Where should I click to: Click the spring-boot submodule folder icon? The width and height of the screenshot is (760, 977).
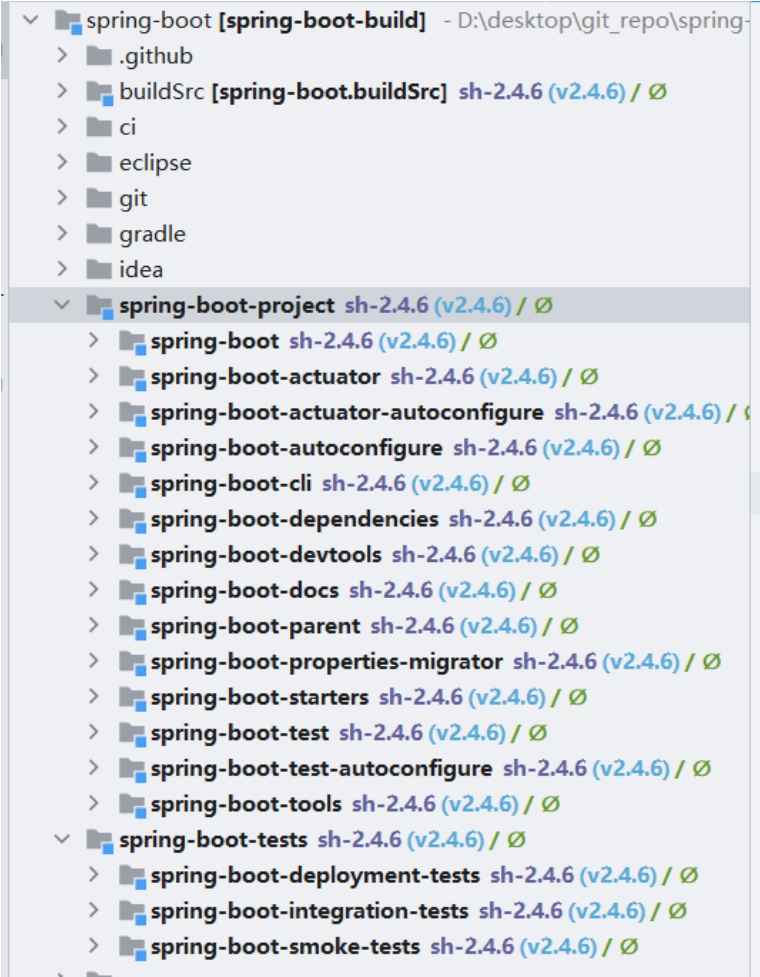[132, 342]
